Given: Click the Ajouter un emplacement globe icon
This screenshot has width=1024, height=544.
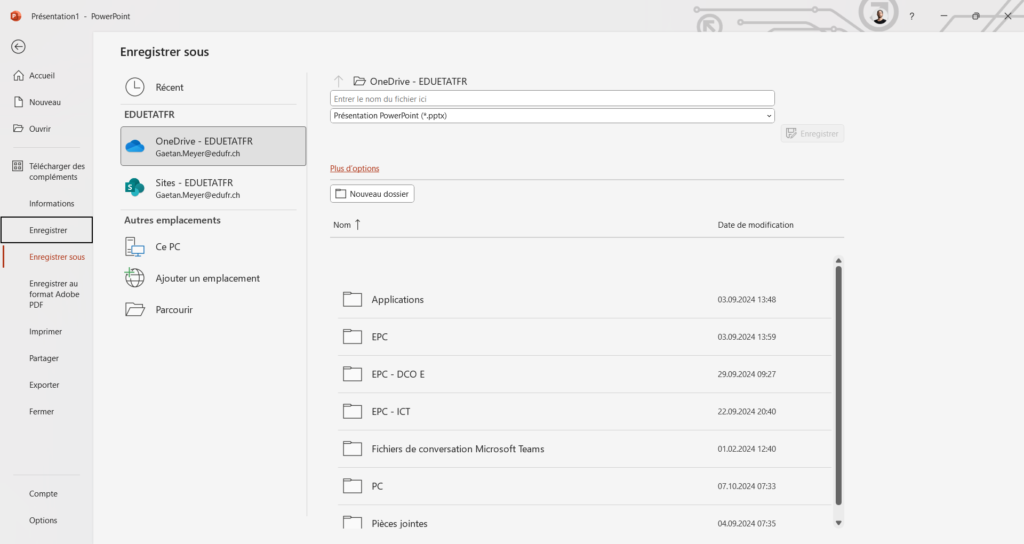Looking at the screenshot, I should point(135,278).
